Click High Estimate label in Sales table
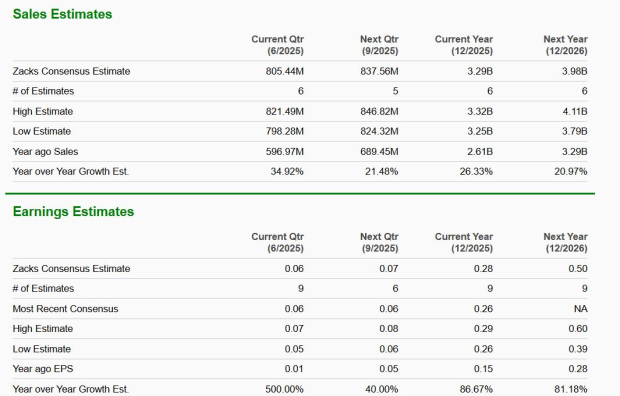620x396 pixels. click(x=43, y=112)
